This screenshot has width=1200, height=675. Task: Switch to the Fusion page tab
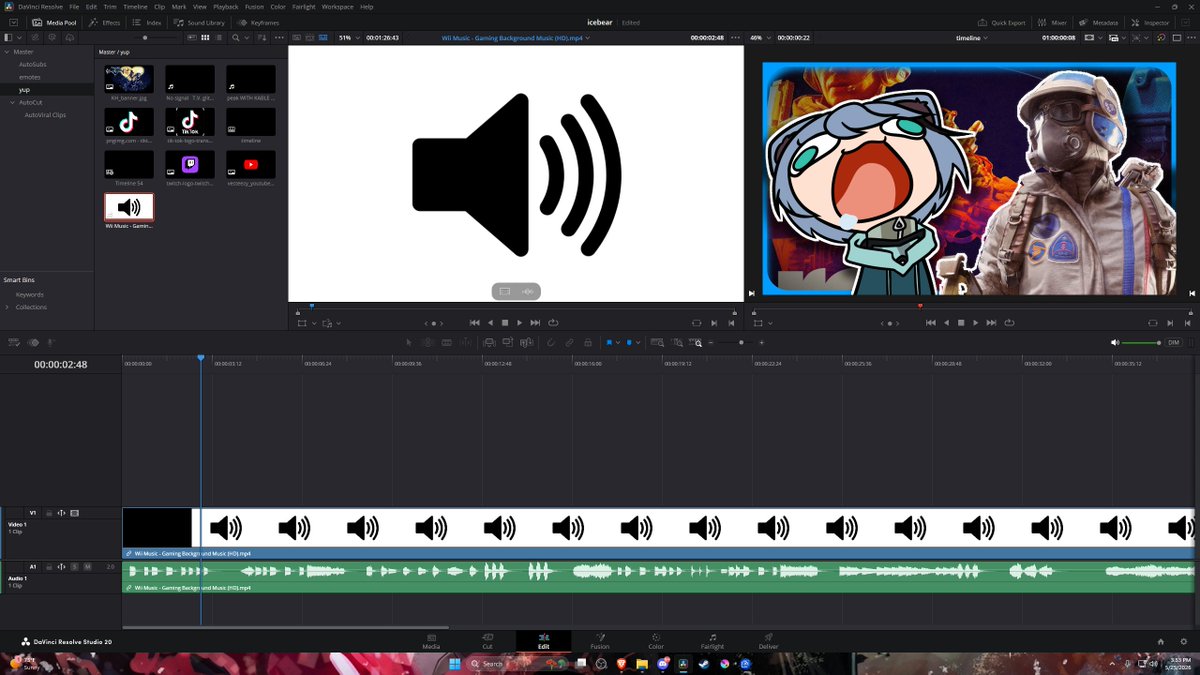(599, 641)
